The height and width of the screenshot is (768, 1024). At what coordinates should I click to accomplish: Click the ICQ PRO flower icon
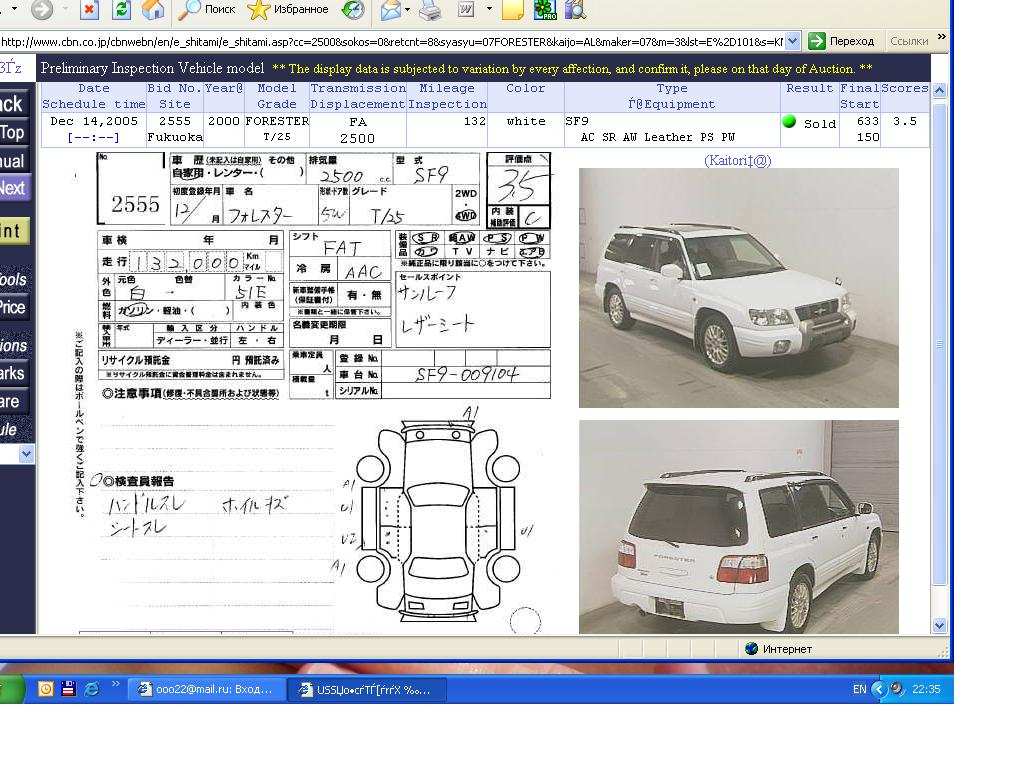pos(545,9)
